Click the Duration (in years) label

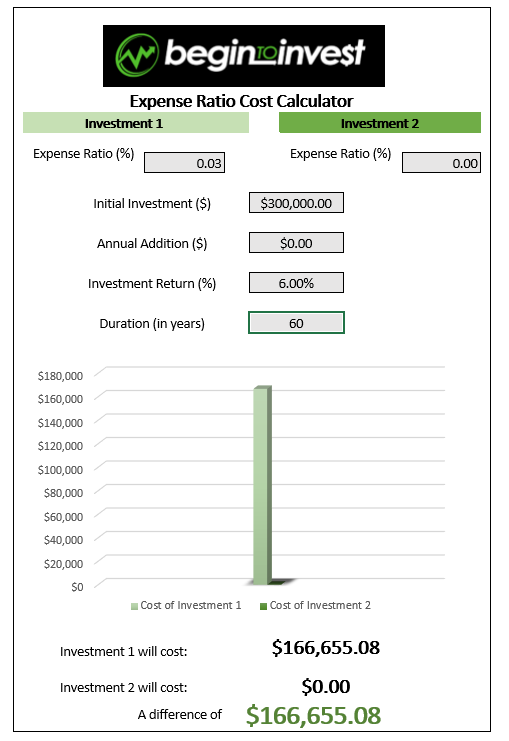click(152, 324)
